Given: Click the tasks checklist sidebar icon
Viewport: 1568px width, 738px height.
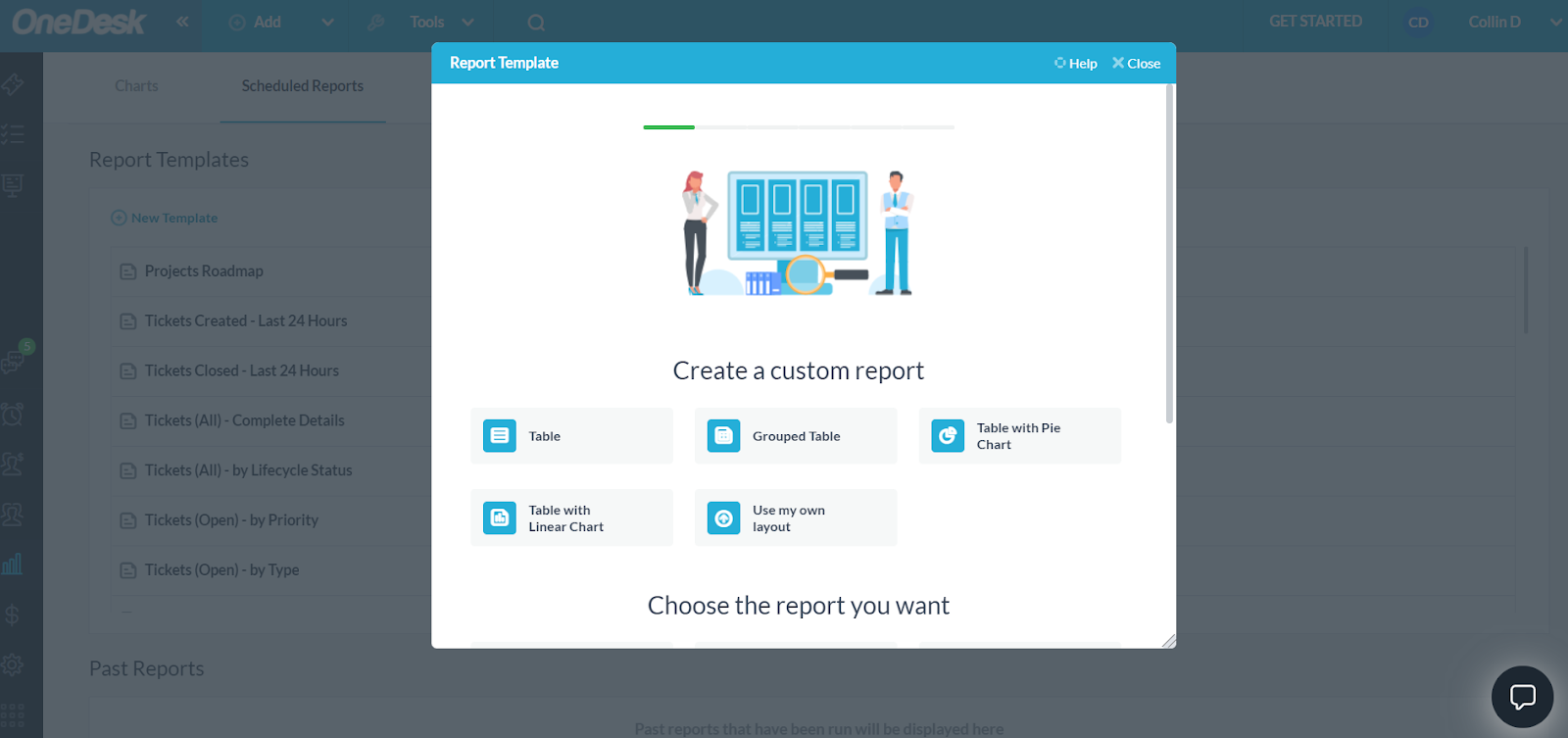Looking at the screenshot, I should click(x=13, y=134).
